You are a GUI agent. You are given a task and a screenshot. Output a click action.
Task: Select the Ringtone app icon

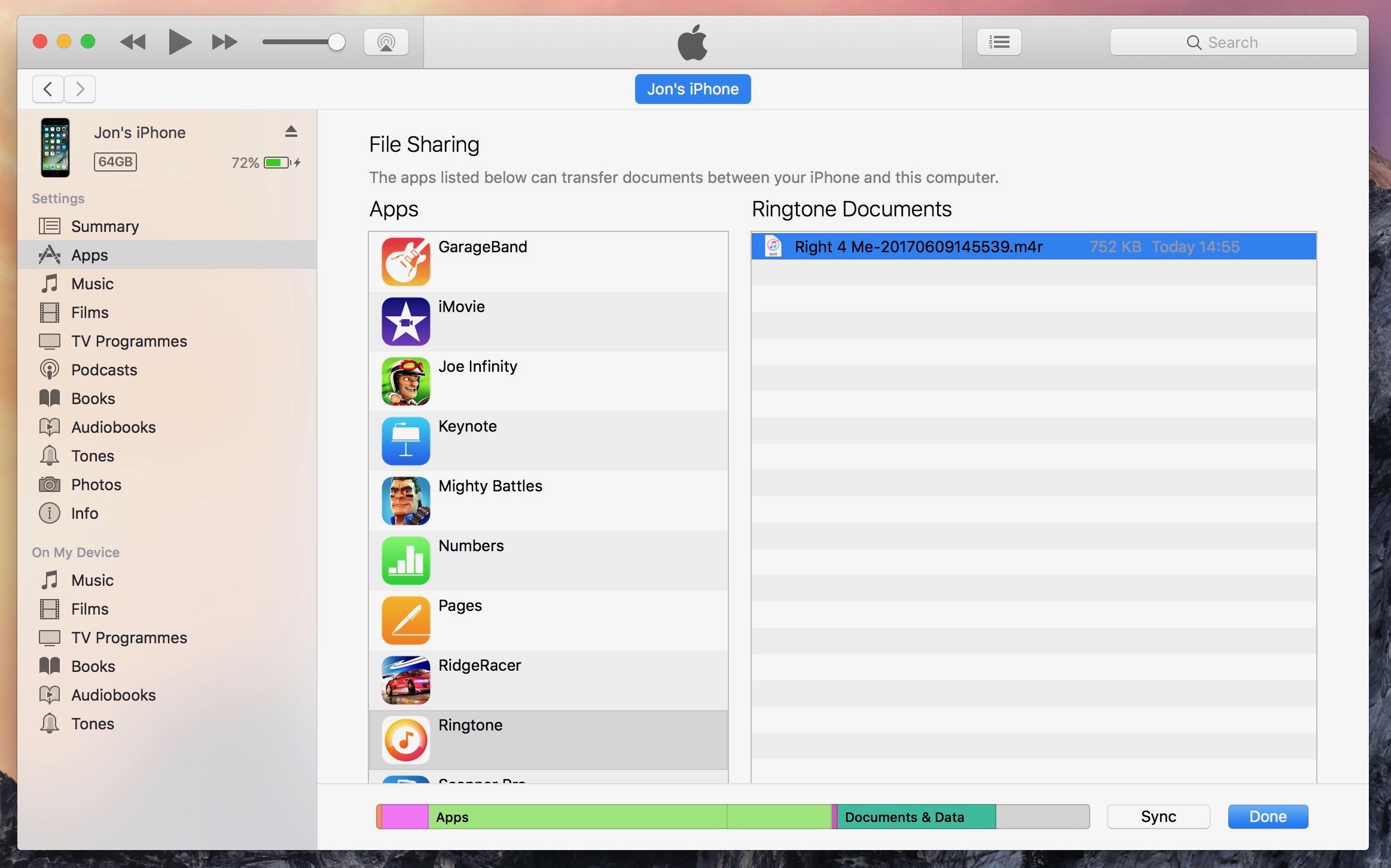tap(406, 740)
